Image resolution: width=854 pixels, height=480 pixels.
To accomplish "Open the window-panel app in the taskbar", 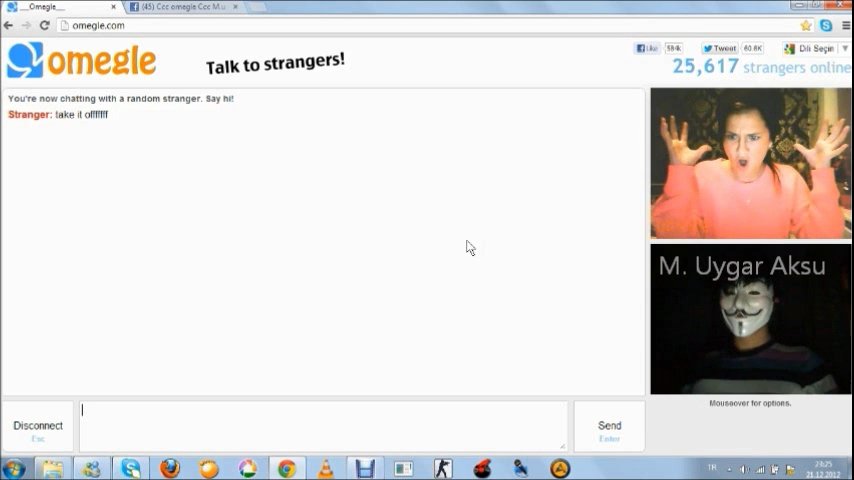I will 404,469.
